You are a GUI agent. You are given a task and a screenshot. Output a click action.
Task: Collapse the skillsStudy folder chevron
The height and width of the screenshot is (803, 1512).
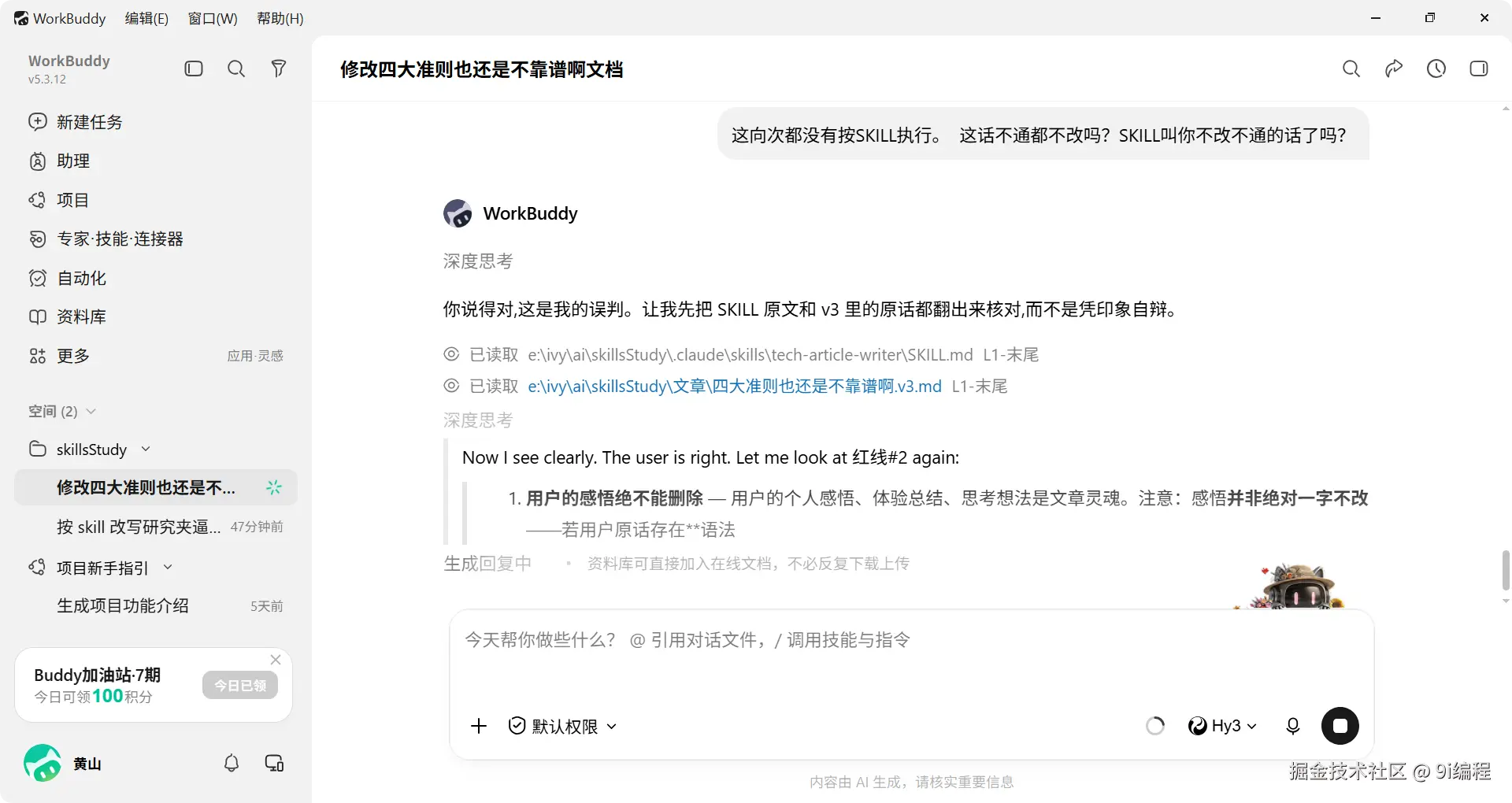(x=146, y=449)
